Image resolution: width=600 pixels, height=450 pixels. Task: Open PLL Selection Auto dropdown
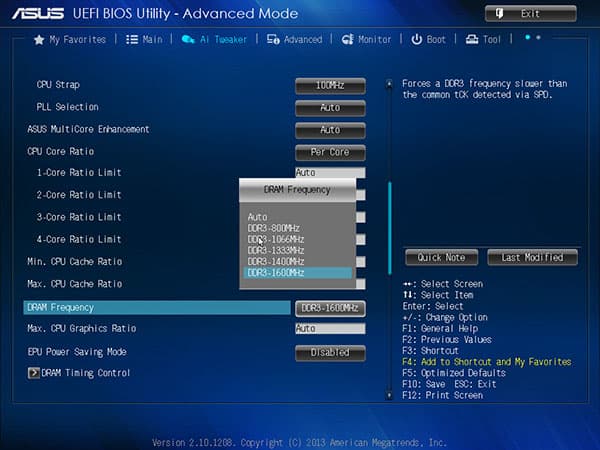330,108
